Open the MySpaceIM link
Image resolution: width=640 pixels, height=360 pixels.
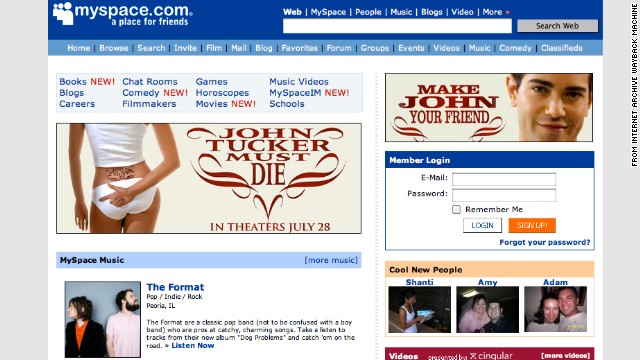coord(295,93)
